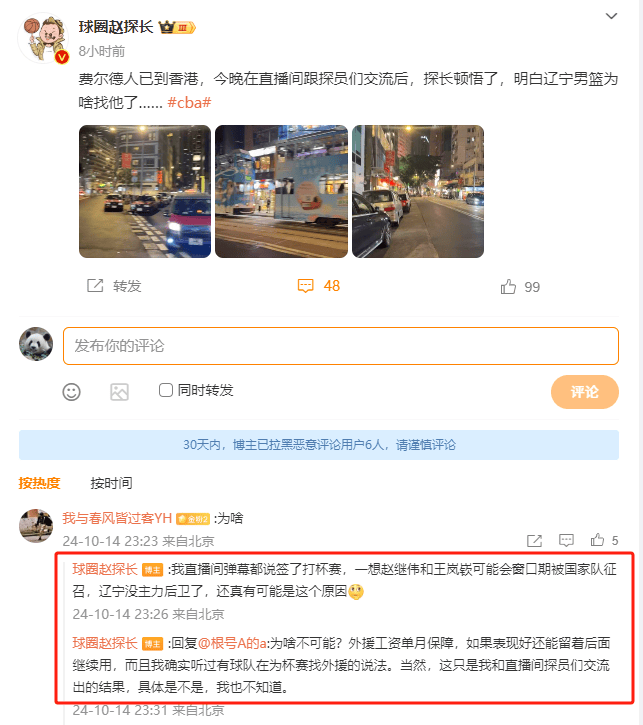
Task: Open the #cba# hashtag link
Action: coord(189,102)
